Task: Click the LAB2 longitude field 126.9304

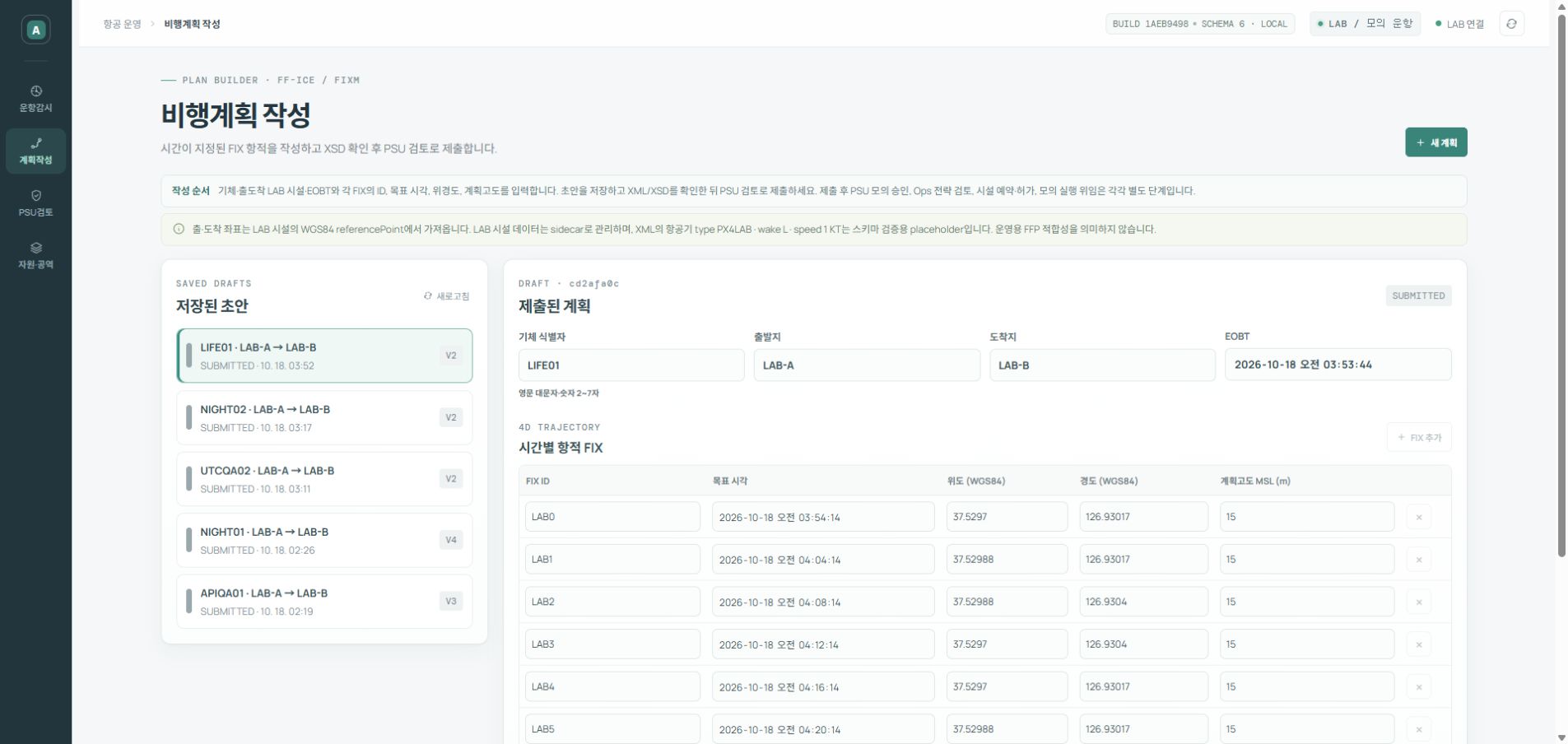Action: [x=1143, y=602]
